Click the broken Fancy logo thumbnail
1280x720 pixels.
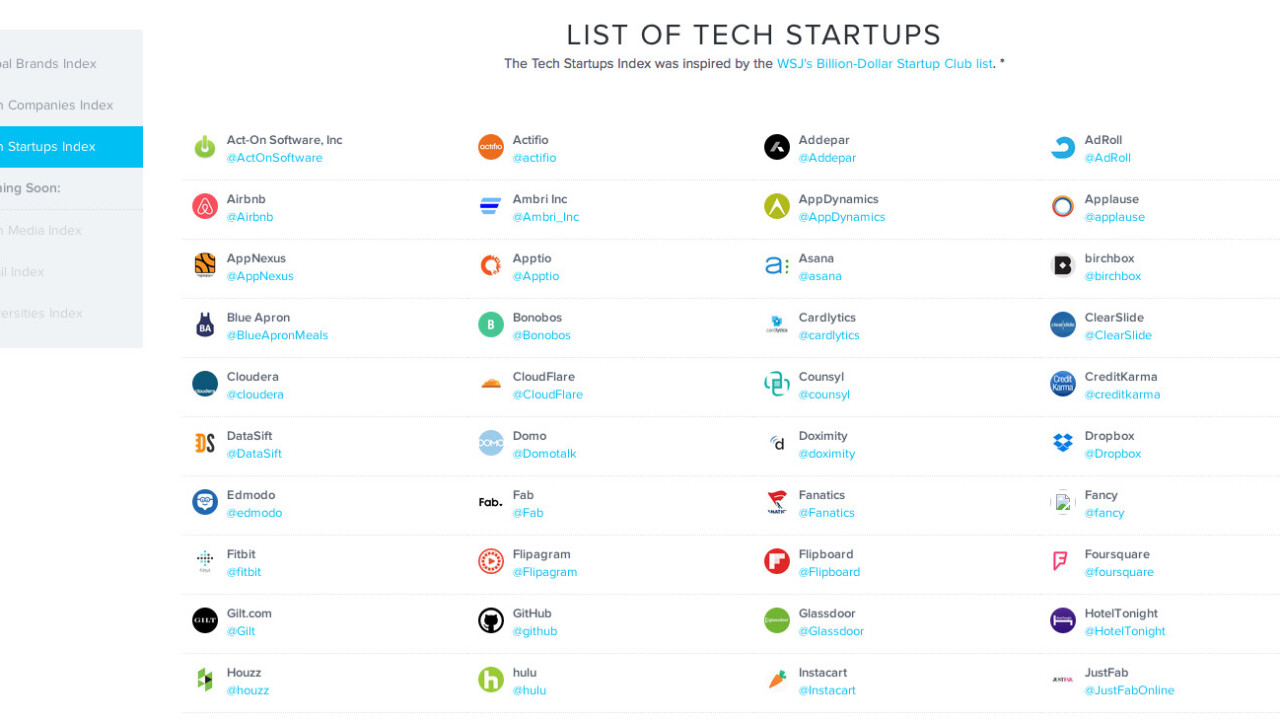point(1062,503)
